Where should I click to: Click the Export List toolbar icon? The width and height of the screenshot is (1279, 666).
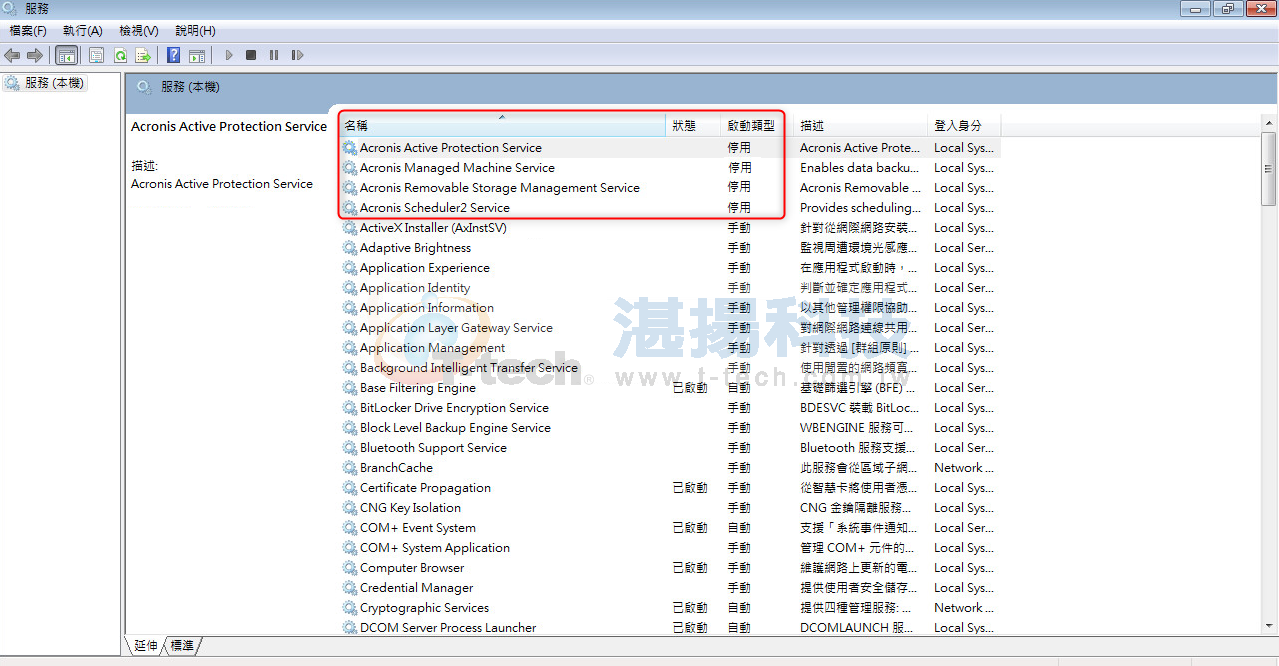143,55
